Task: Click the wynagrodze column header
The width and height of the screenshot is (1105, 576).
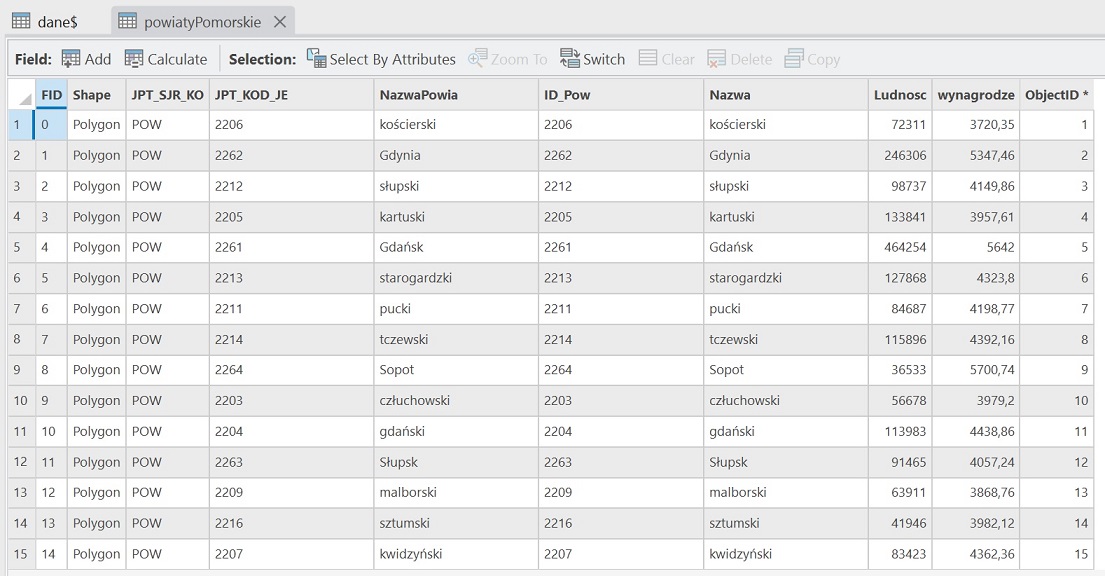Action: (975, 95)
